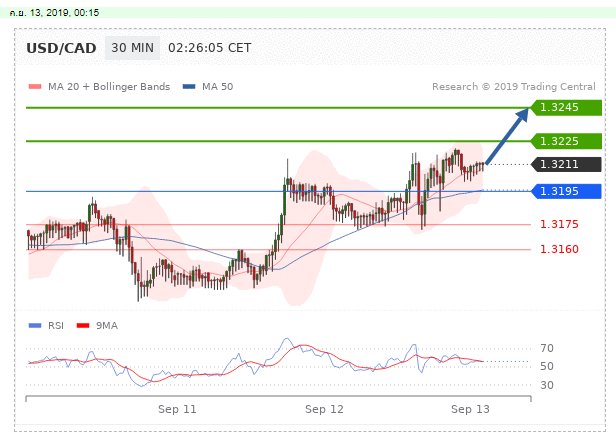Click the RSI 50 level label
Screen dimensions: 616x445
(x=547, y=366)
